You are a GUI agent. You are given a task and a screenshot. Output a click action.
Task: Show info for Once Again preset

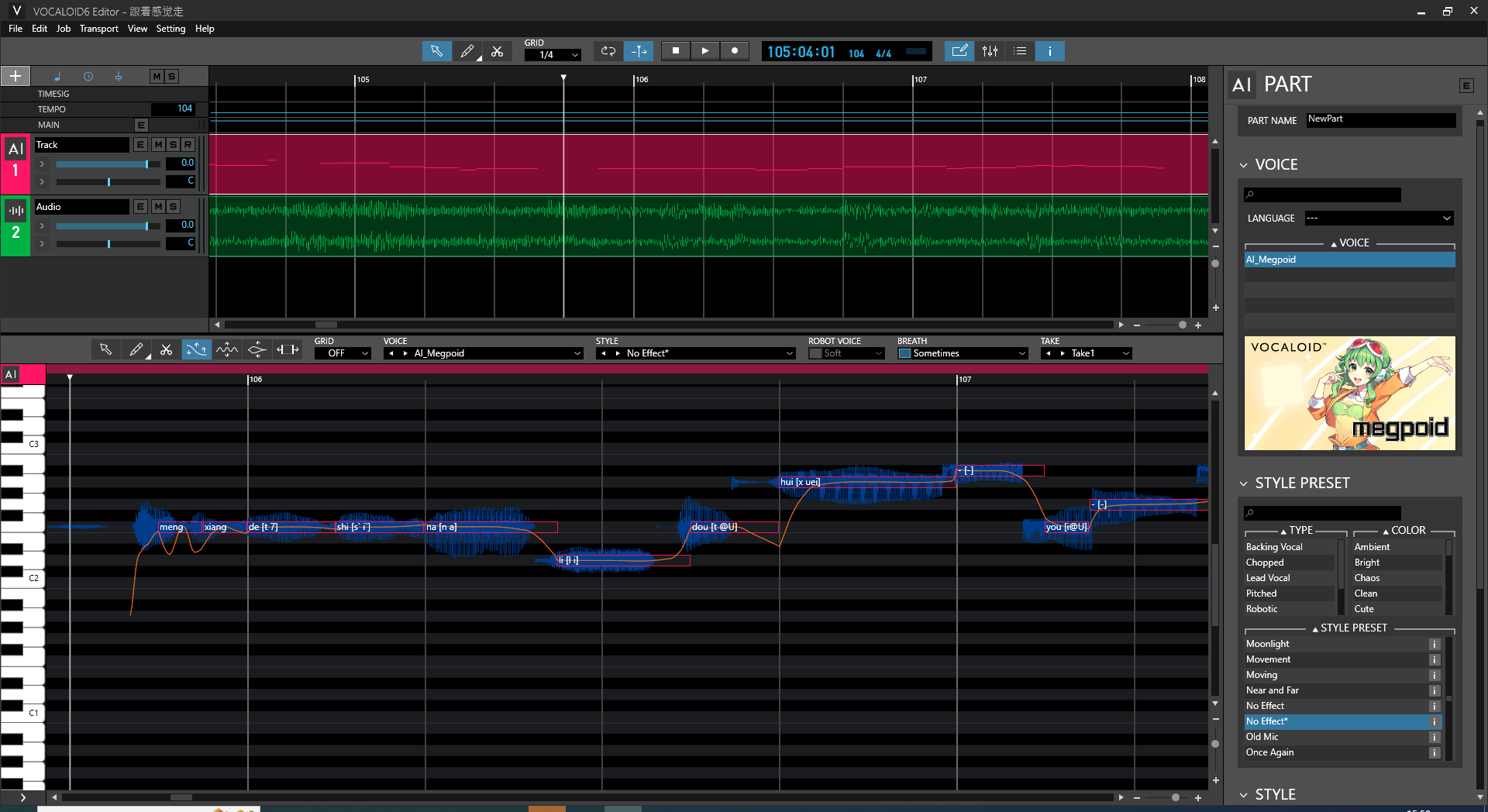[1435, 752]
